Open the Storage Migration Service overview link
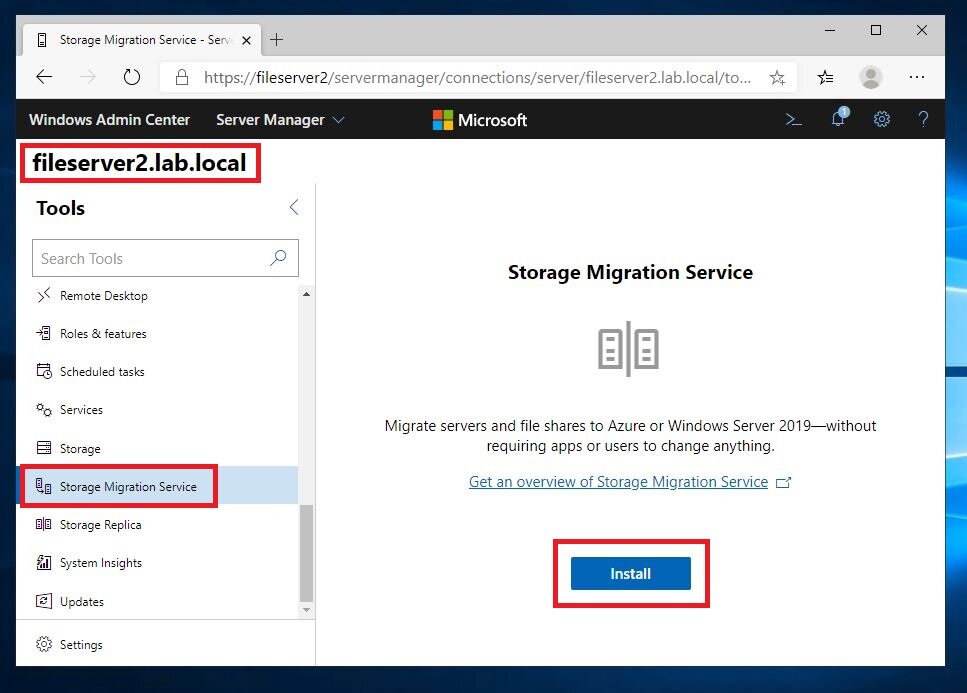This screenshot has height=693, width=967. [618, 482]
